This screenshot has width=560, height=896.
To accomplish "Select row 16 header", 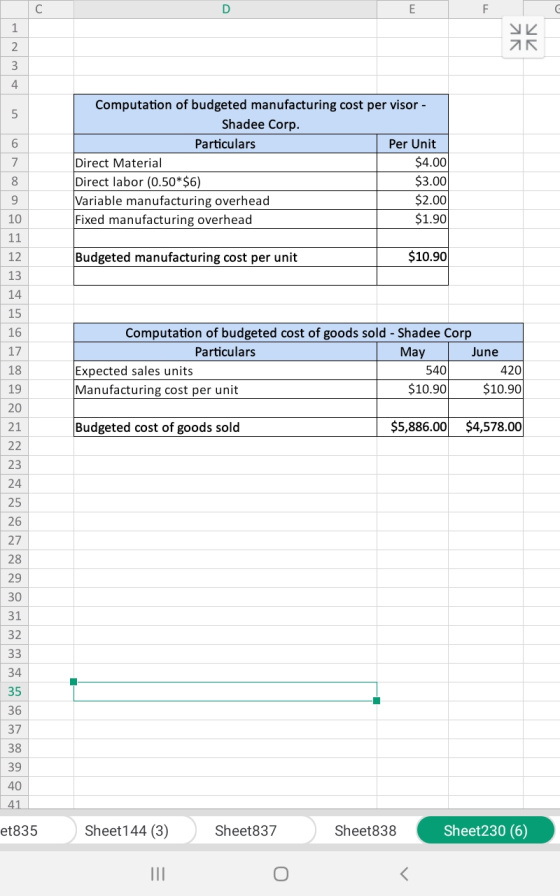I will click(x=14, y=333).
